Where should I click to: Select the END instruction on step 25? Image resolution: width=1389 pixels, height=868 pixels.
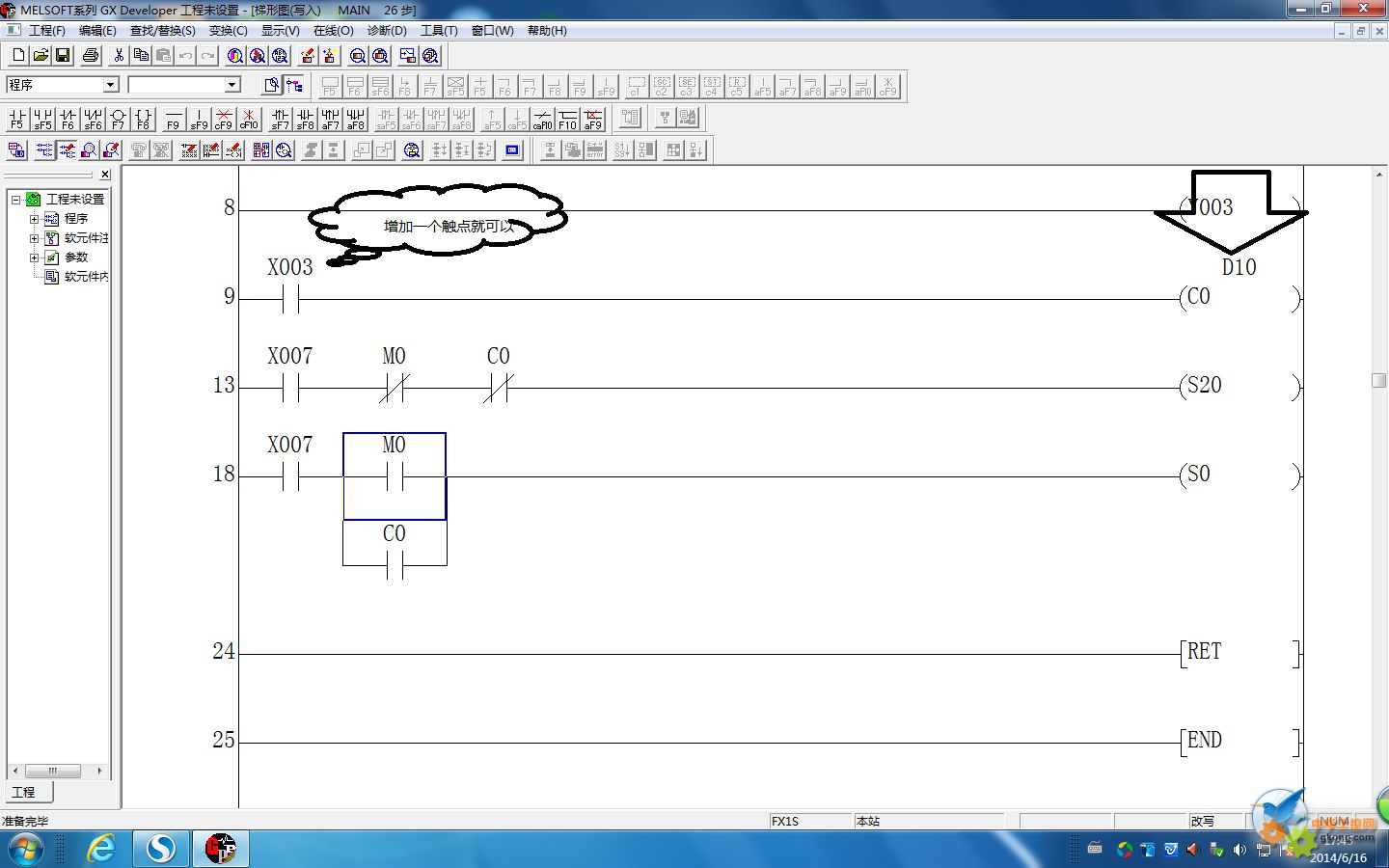(x=1239, y=742)
